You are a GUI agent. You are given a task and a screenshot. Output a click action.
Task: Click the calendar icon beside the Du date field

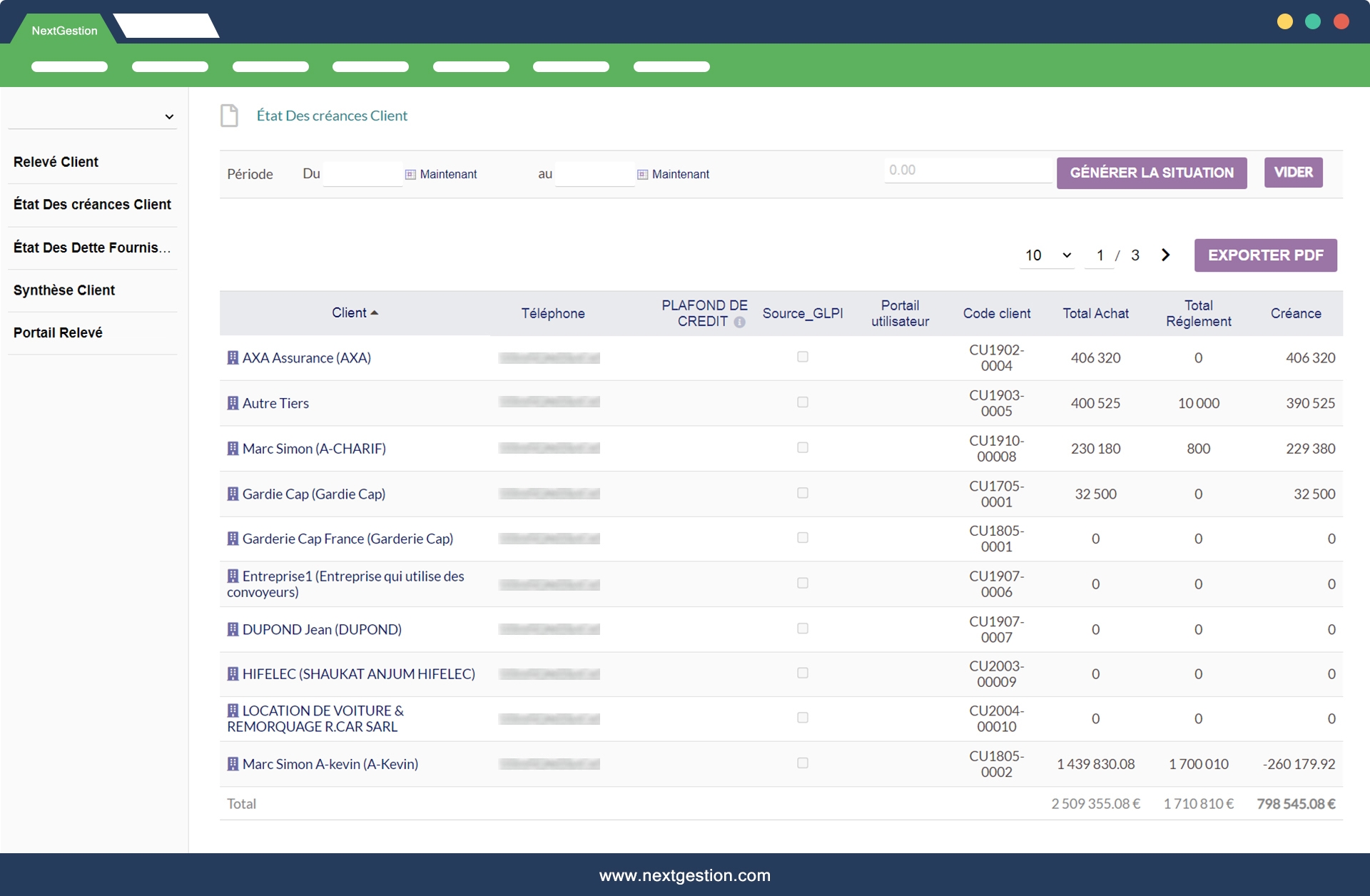(410, 174)
